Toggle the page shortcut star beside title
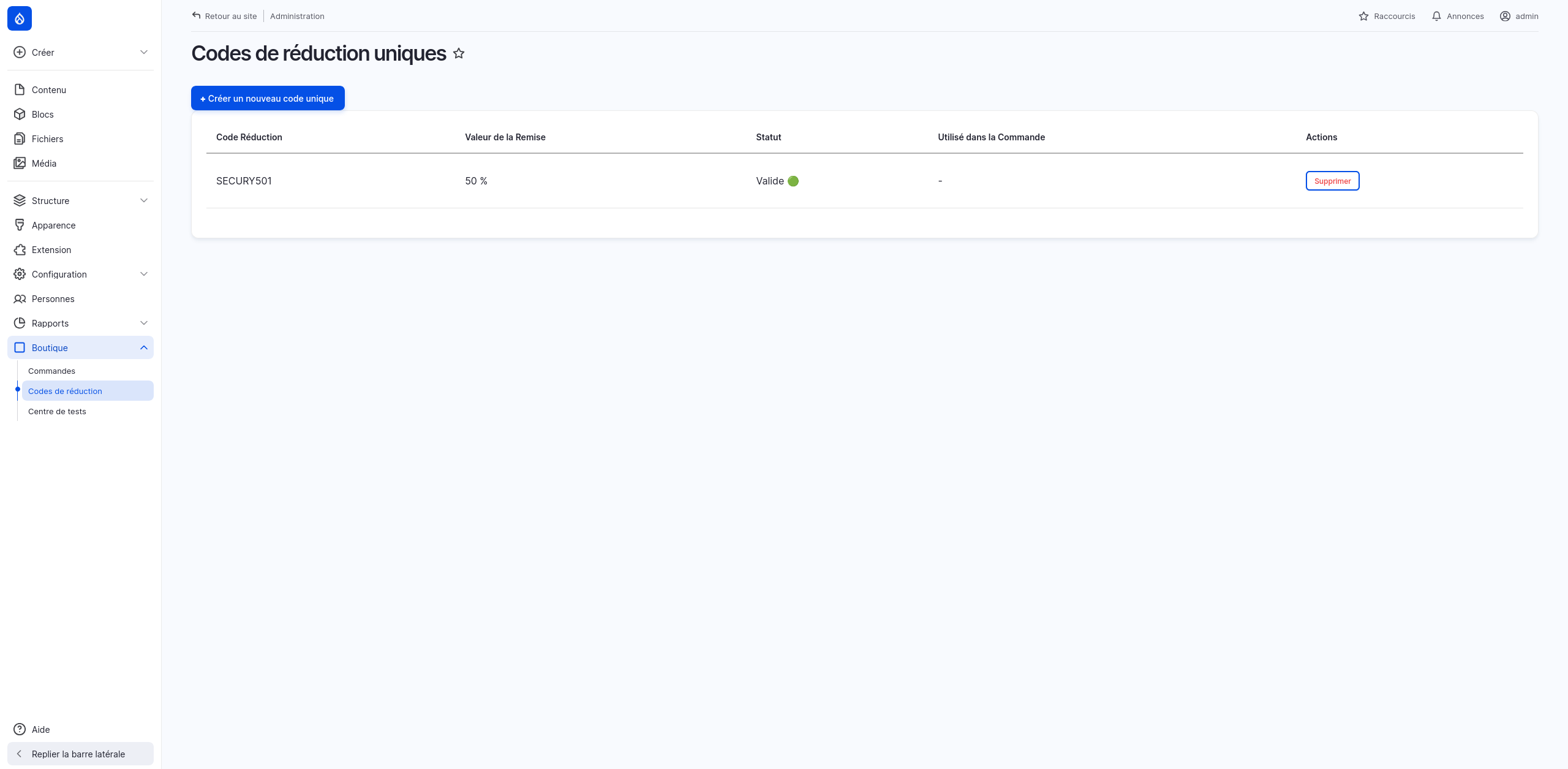Screen dimensions: 1568x769 tap(459, 53)
